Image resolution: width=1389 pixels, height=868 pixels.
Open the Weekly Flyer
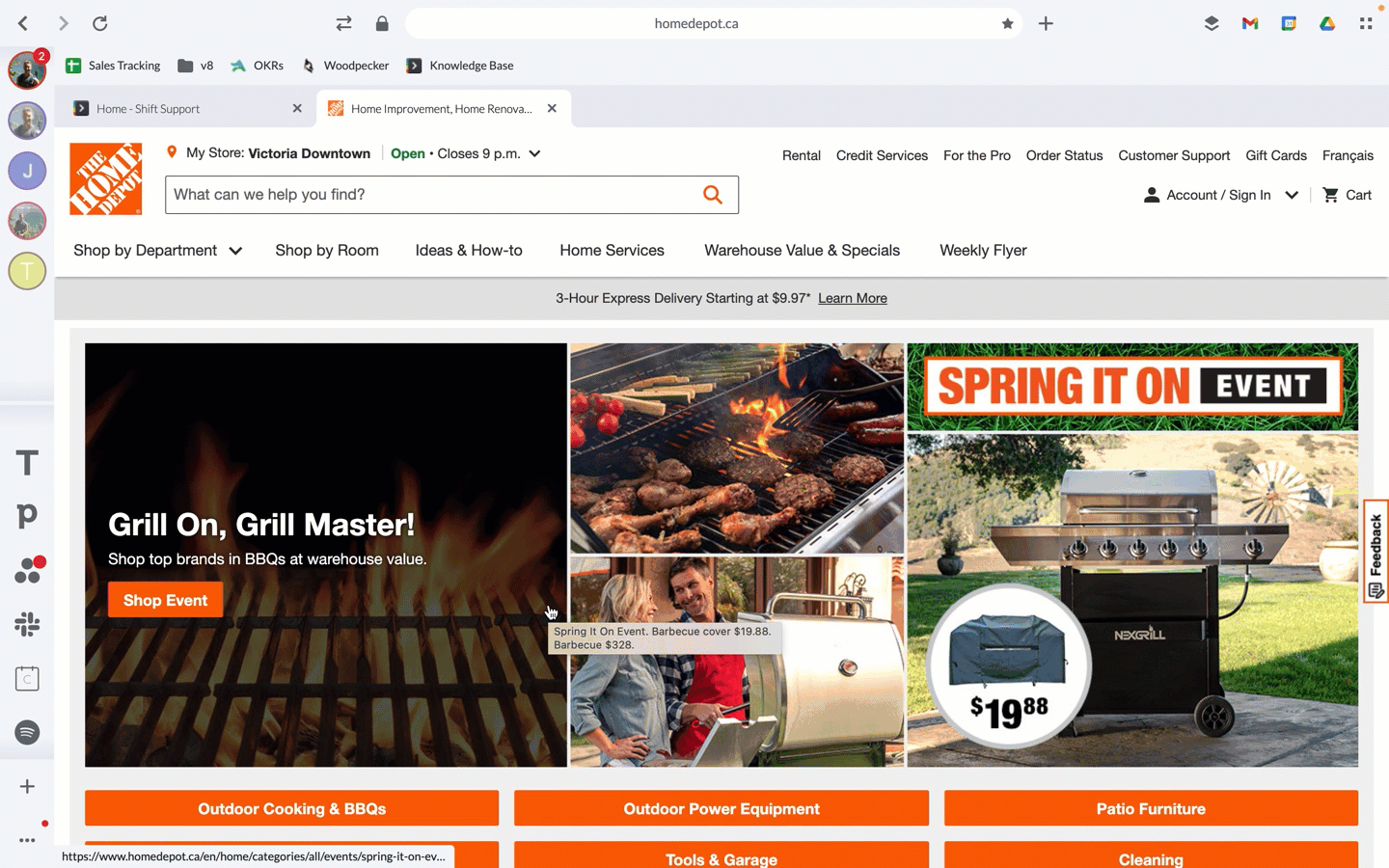click(983, 250)
